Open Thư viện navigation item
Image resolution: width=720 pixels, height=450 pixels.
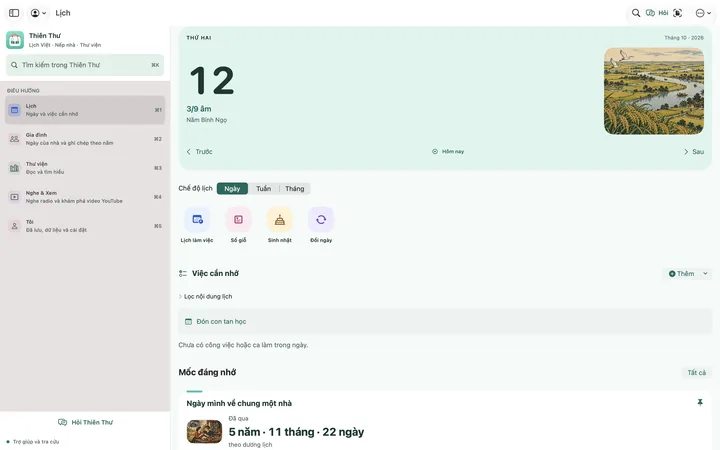click(x=85, y=168)
